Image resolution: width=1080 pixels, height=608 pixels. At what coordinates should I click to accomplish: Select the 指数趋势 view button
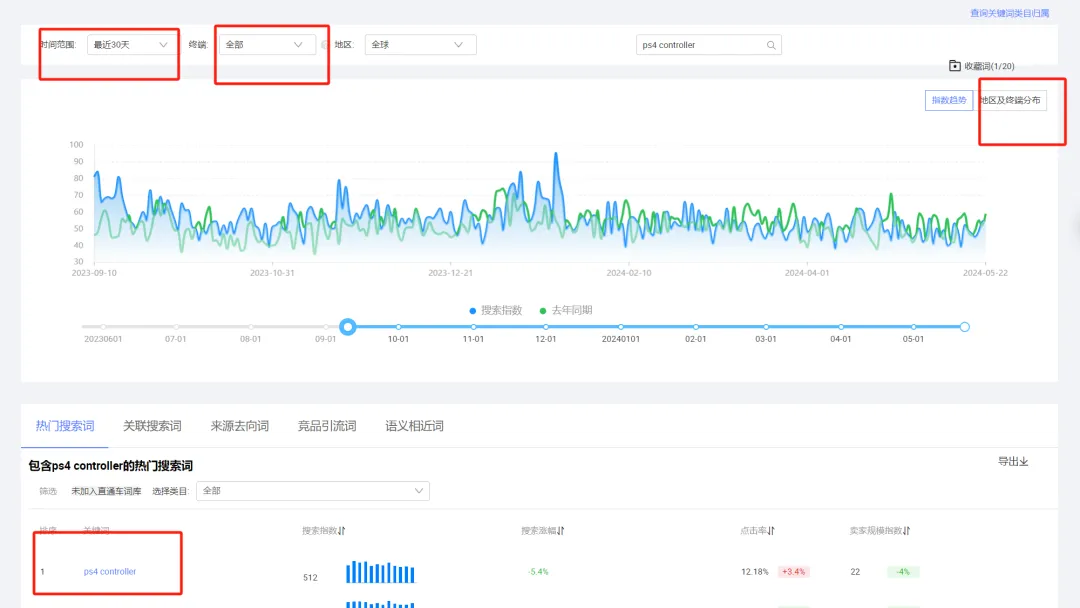tap(948, 101)
